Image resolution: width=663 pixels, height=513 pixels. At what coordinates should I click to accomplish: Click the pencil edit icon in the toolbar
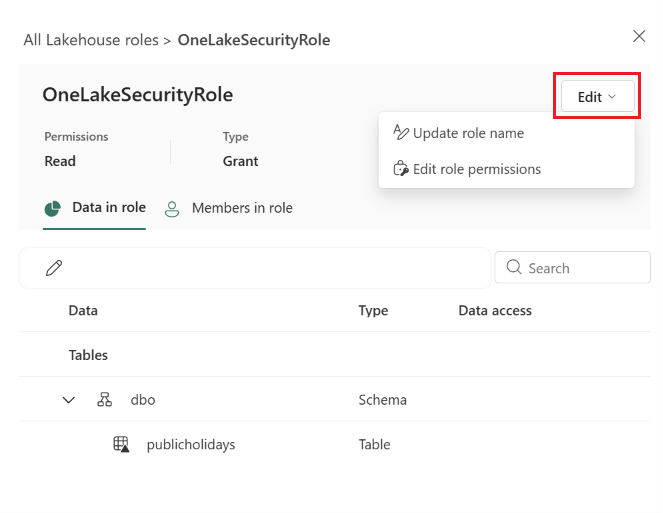tap(54, 268)
